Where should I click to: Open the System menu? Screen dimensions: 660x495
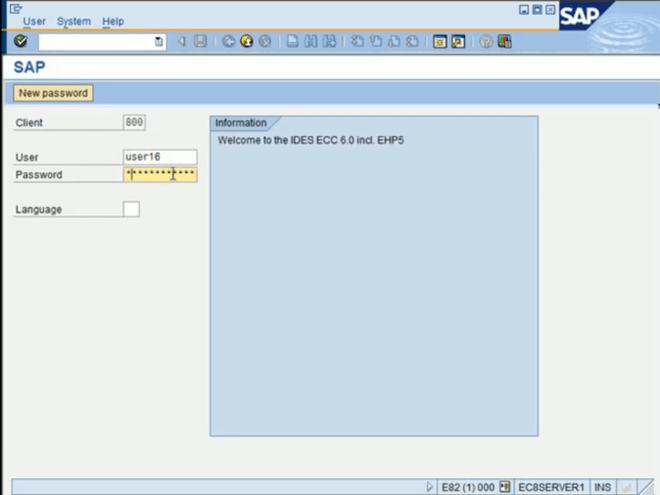tap(74, 21)
